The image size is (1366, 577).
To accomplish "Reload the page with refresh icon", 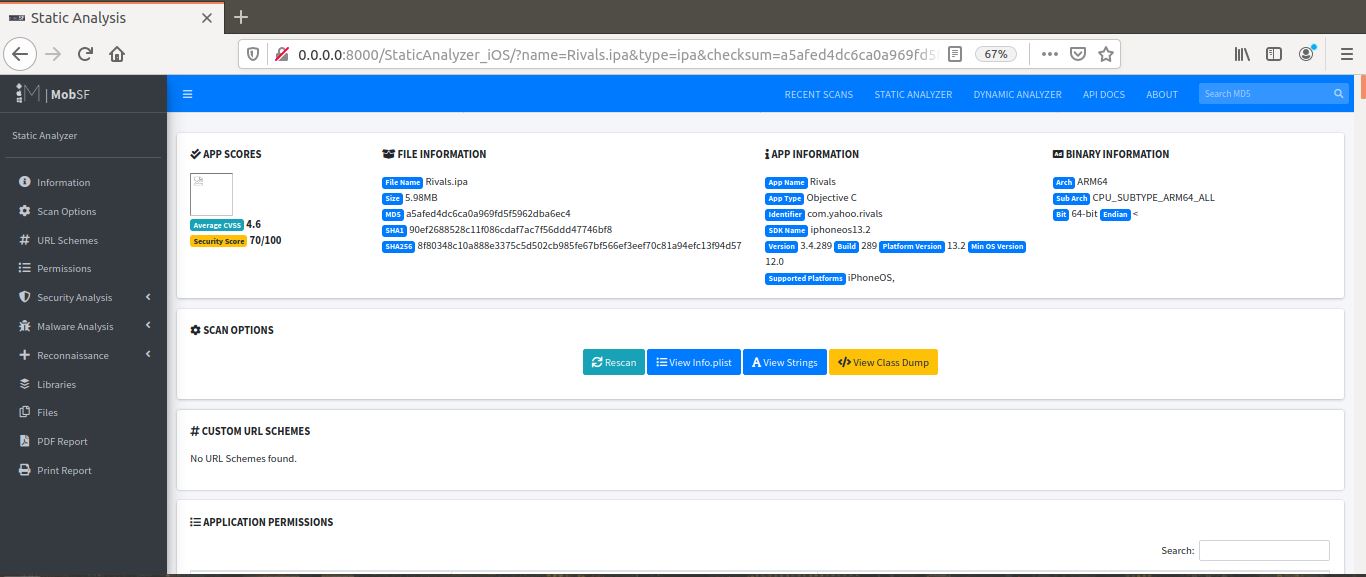I will coord(85,54).
